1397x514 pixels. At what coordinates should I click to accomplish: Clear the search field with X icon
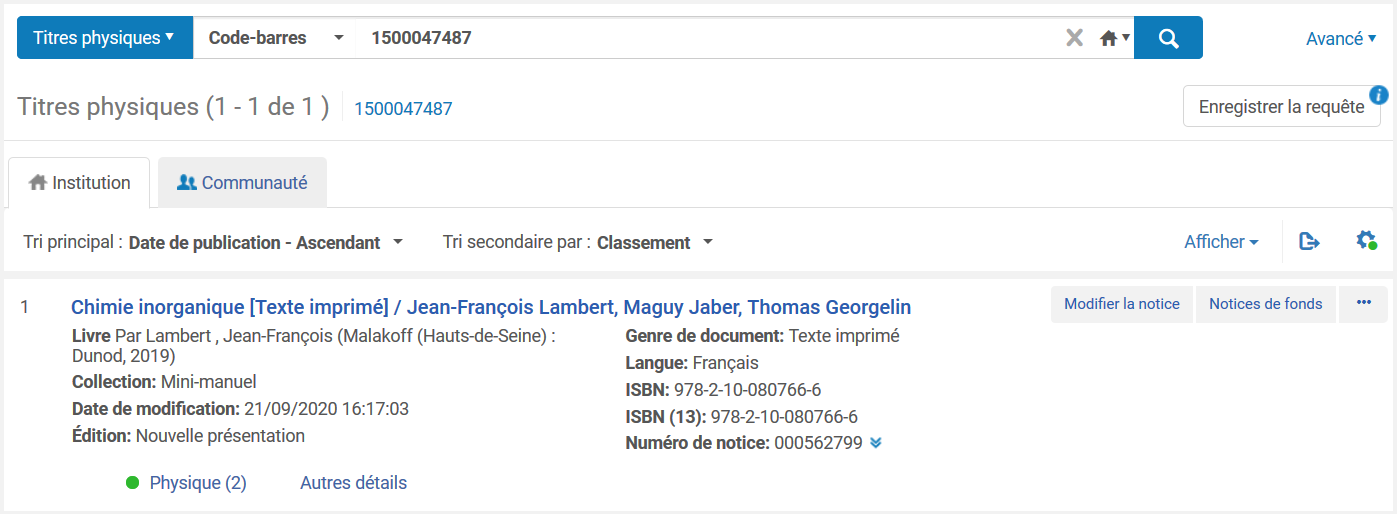[x=1074, y=38]
